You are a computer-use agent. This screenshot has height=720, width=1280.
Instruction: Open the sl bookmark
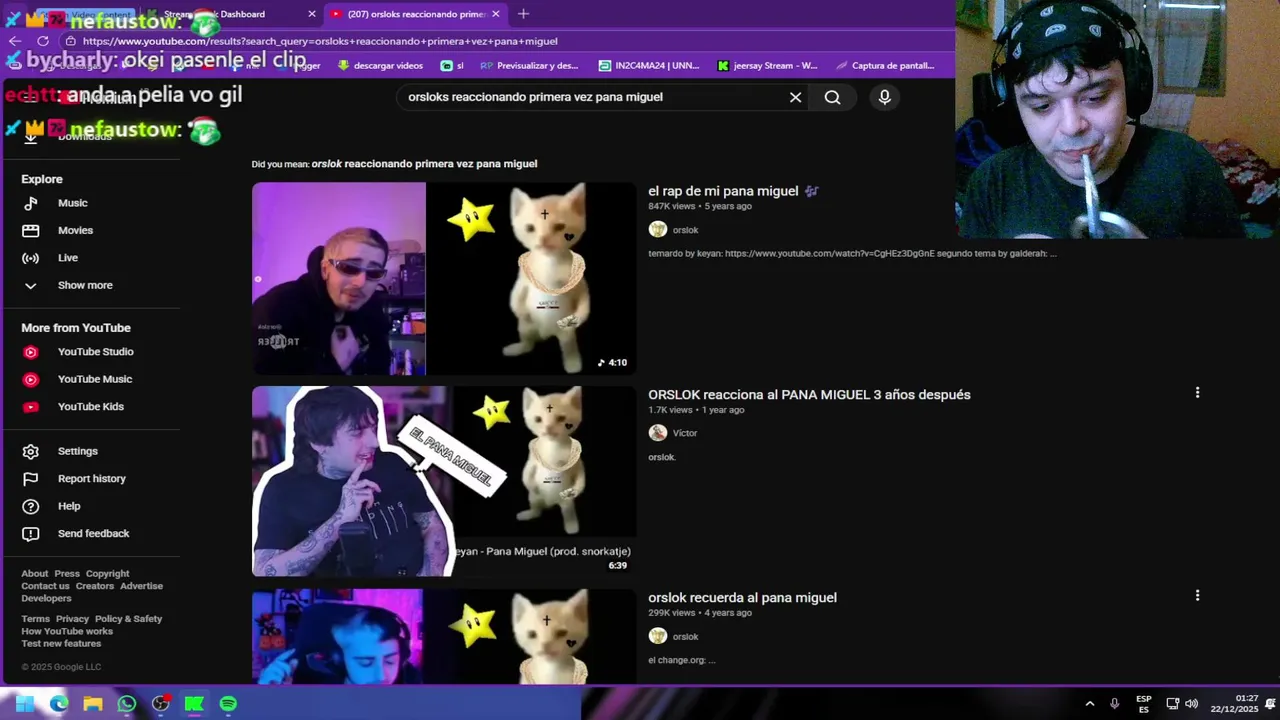click(x=452, y=66)
